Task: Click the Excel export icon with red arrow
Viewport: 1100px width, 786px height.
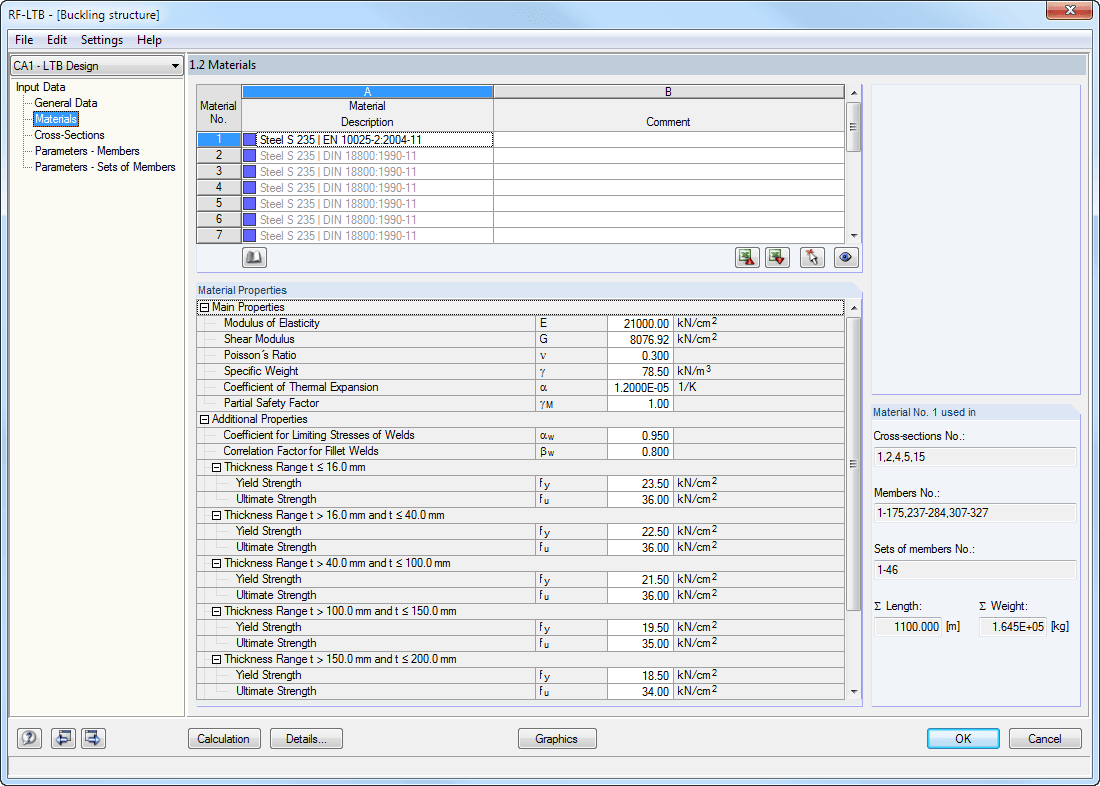Action: pyautogui.click(x=747, y=258)
